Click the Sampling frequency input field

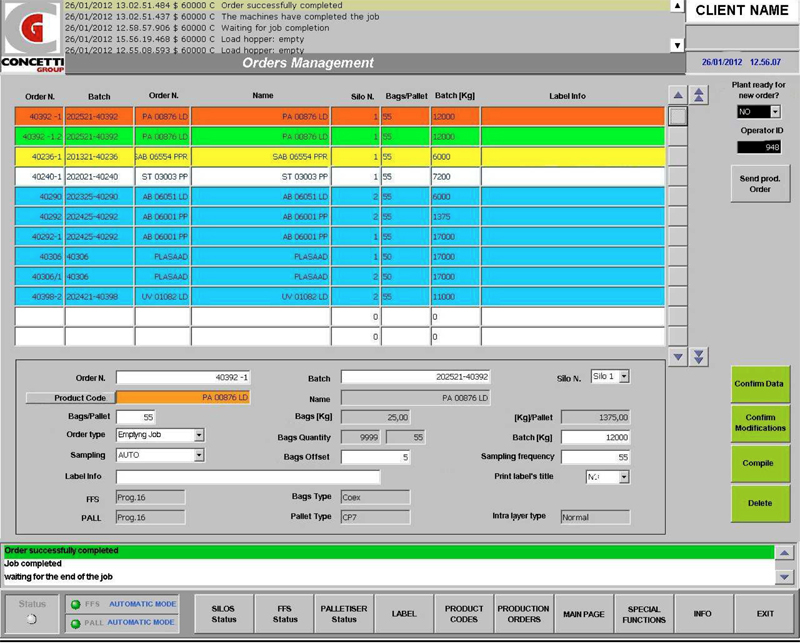[595, 457]
